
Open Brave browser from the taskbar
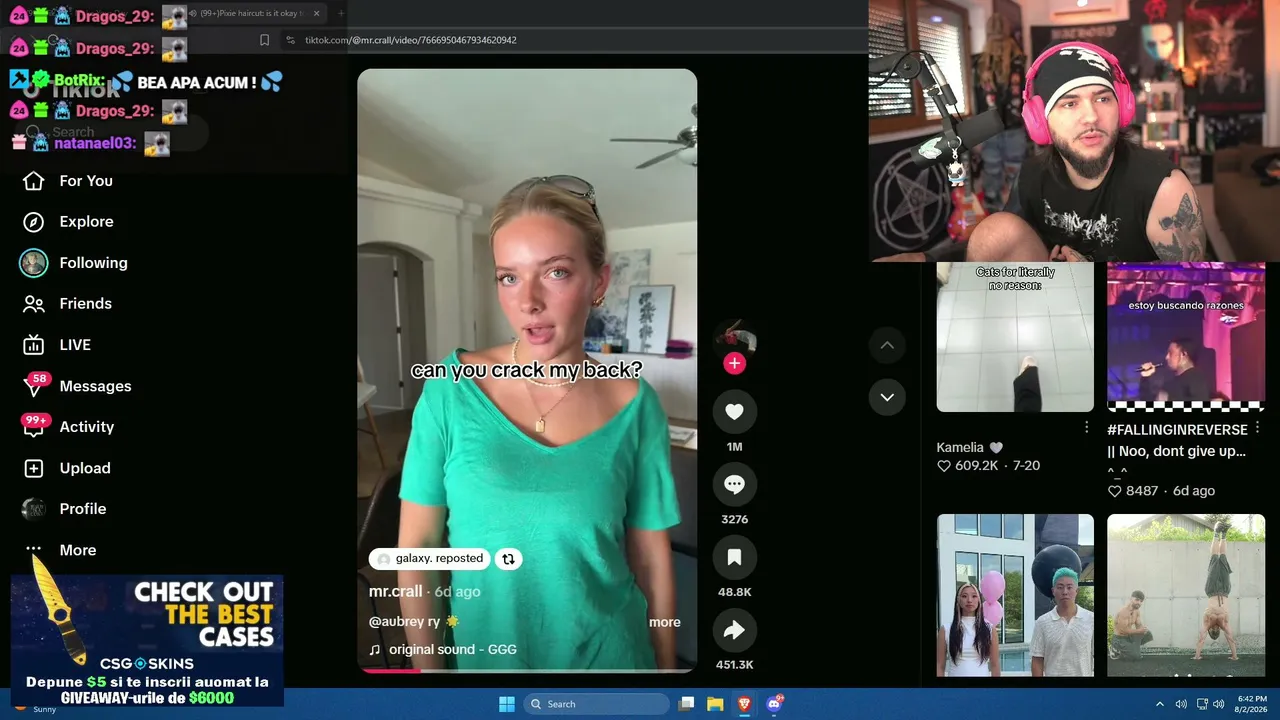pyautogui.click(x=744, y=704)
